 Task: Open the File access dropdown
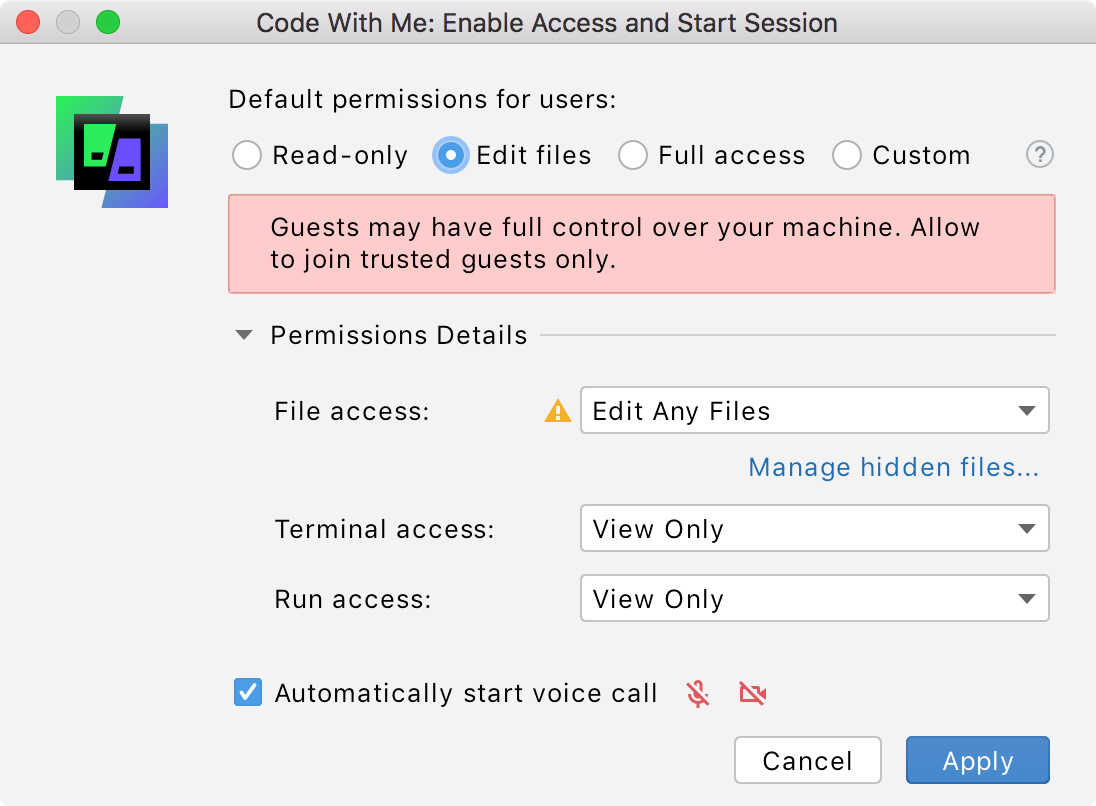(x=814, y=410)
